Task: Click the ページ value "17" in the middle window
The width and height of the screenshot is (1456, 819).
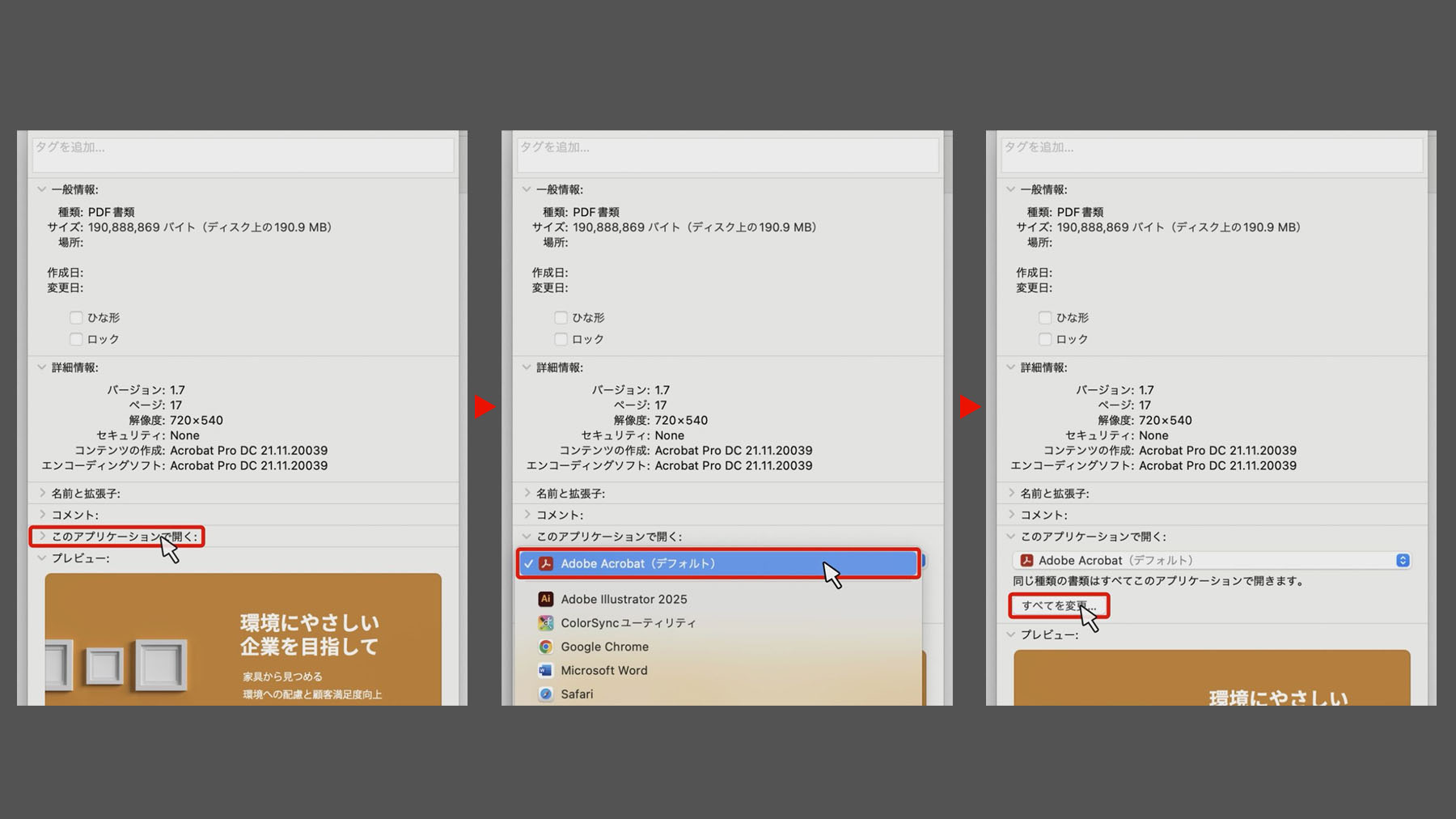Action: coord(661,405)
